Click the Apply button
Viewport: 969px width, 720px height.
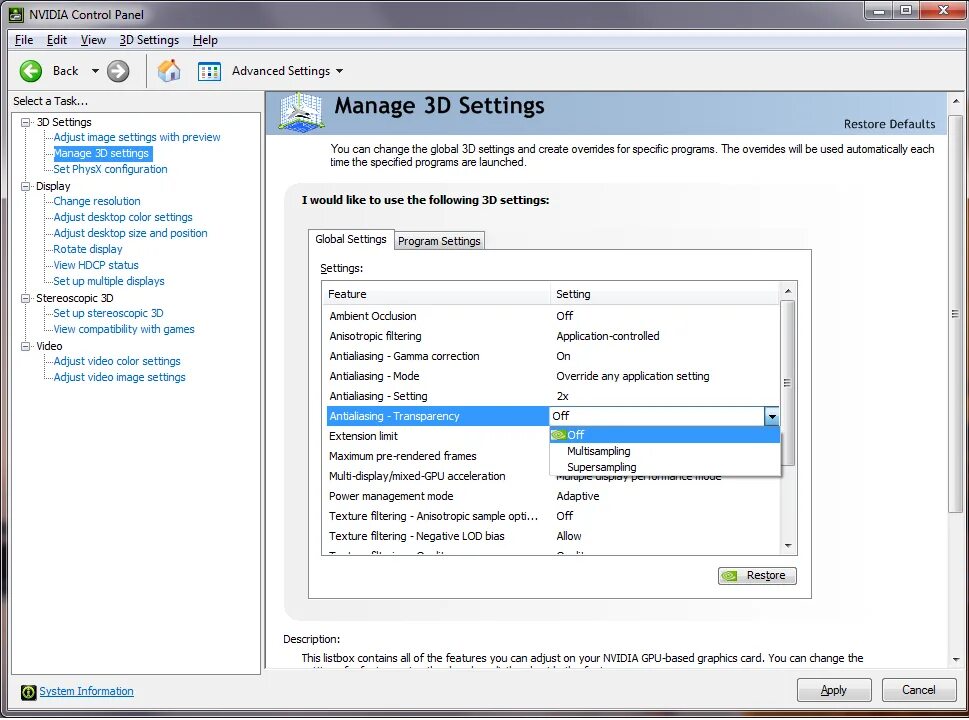click(834, 690)
